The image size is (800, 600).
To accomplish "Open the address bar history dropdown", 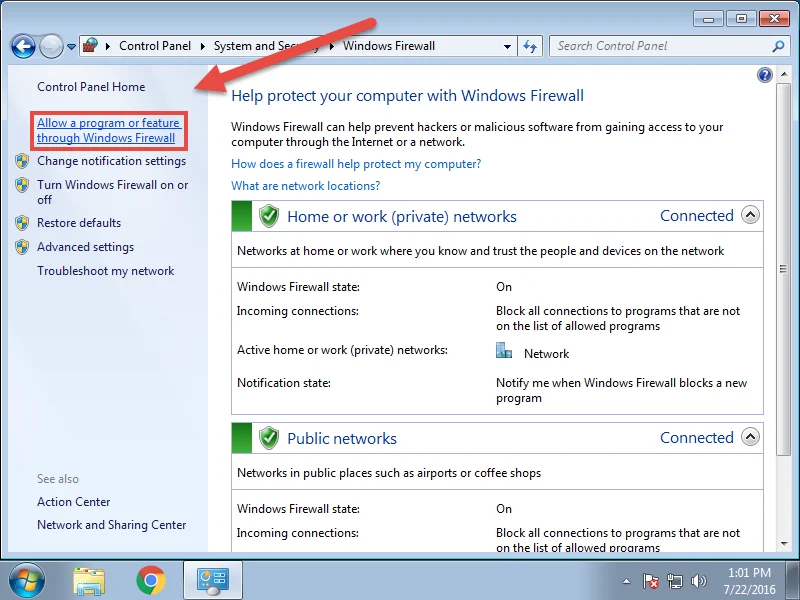I will click(x=508, y=46).
